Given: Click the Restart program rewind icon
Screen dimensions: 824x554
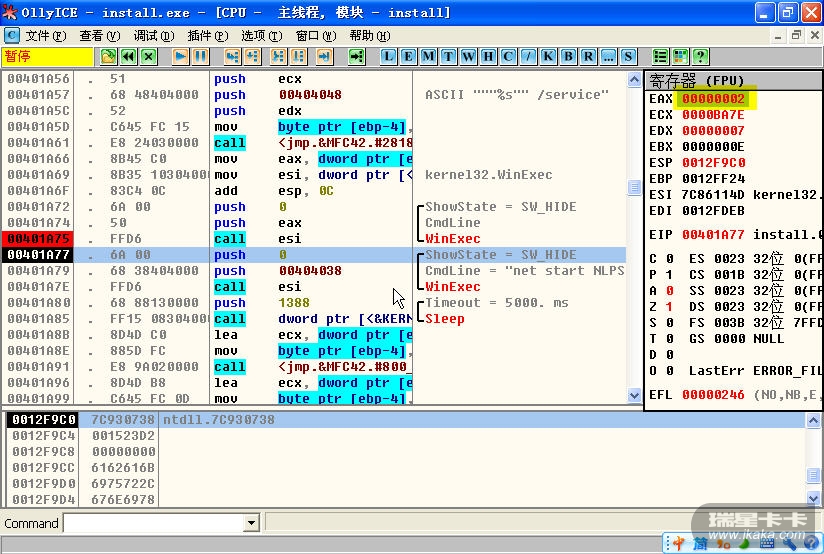Looking at the screenshot, I should 128,56.
